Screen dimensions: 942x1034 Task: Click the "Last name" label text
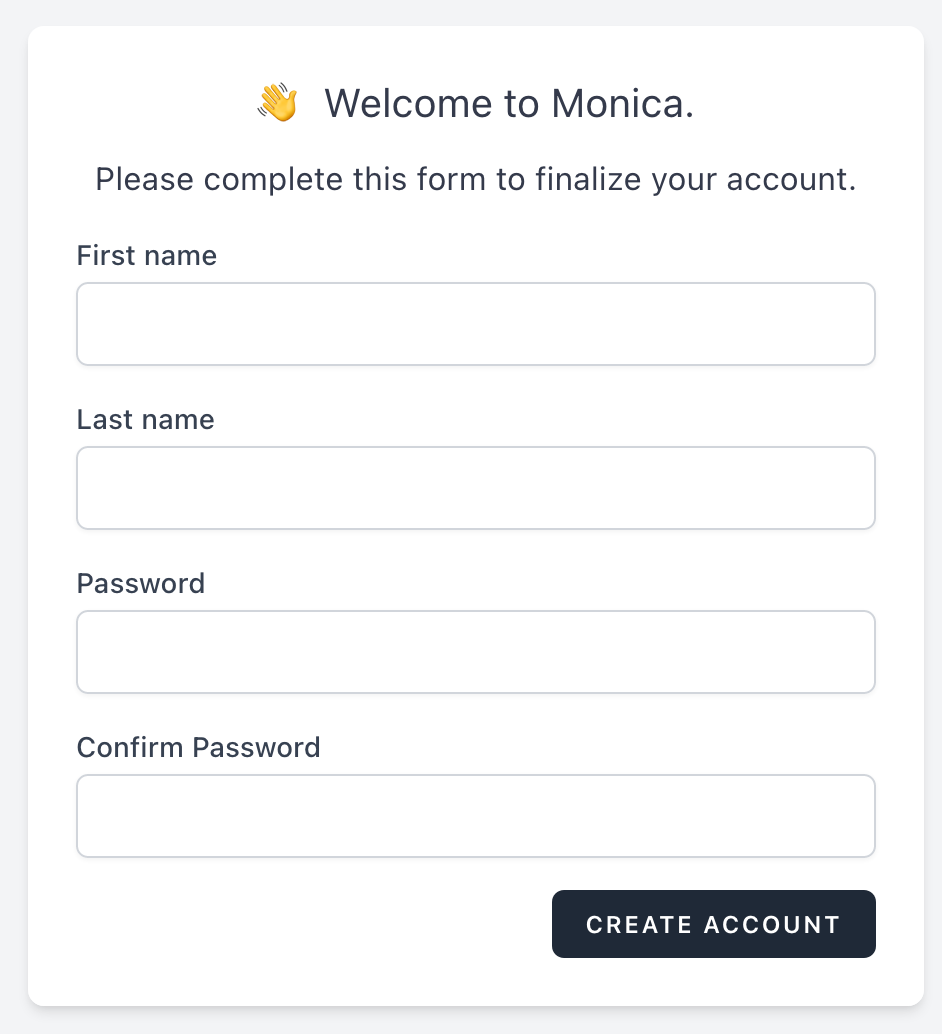click(146, 420)
